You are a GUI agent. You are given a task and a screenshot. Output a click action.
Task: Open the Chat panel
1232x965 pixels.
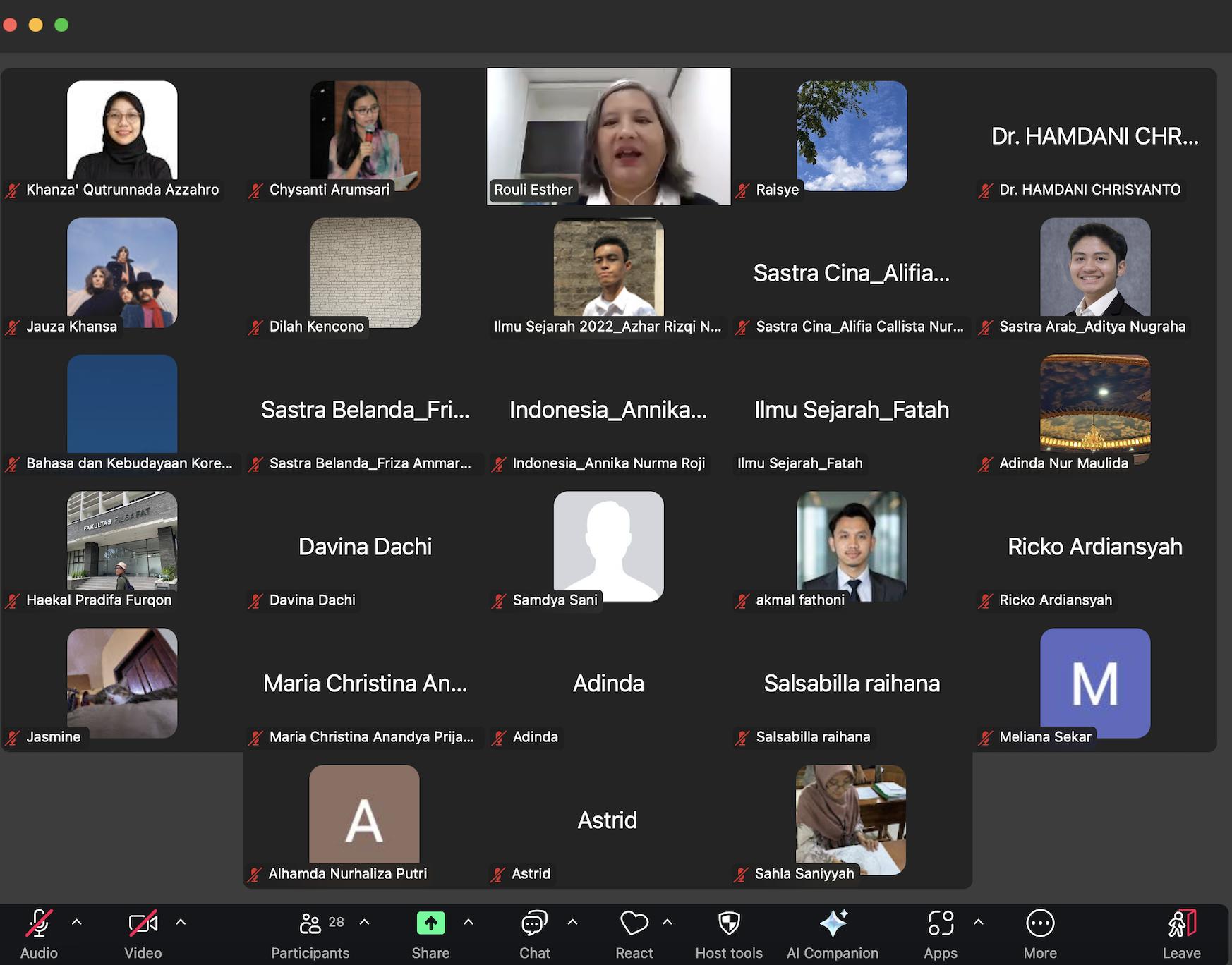534,923
